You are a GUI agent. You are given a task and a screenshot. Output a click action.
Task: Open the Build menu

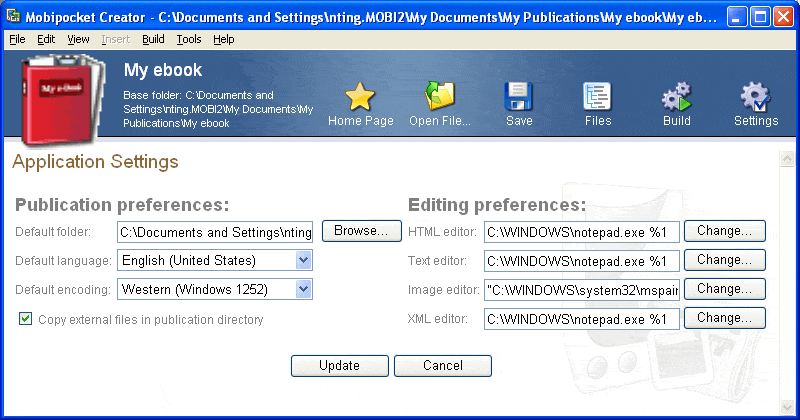tap(153, 39)
